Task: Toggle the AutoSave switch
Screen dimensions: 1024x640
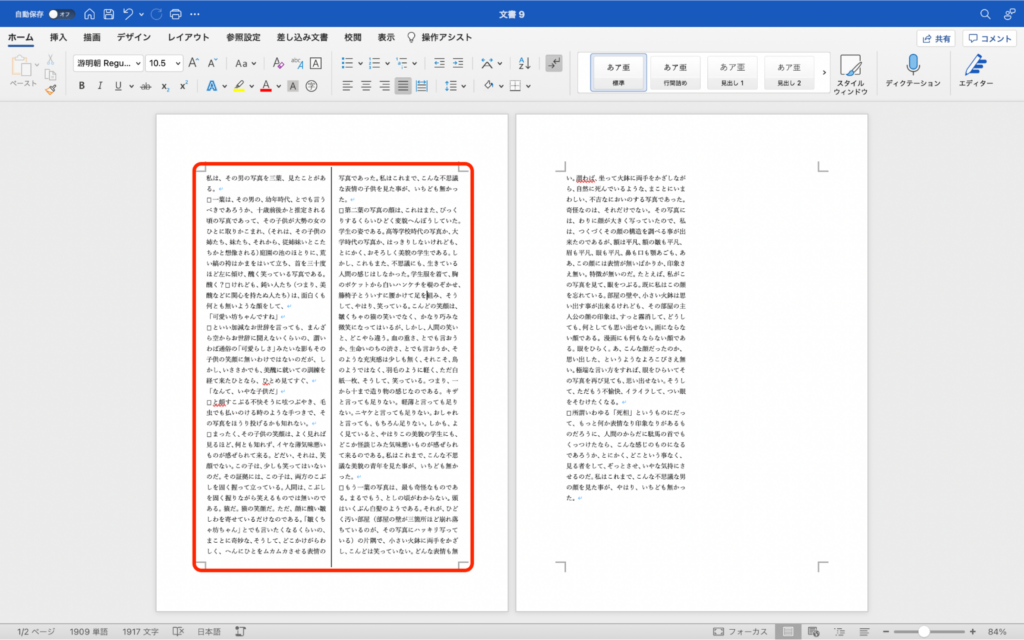Action: click(61, 14)
